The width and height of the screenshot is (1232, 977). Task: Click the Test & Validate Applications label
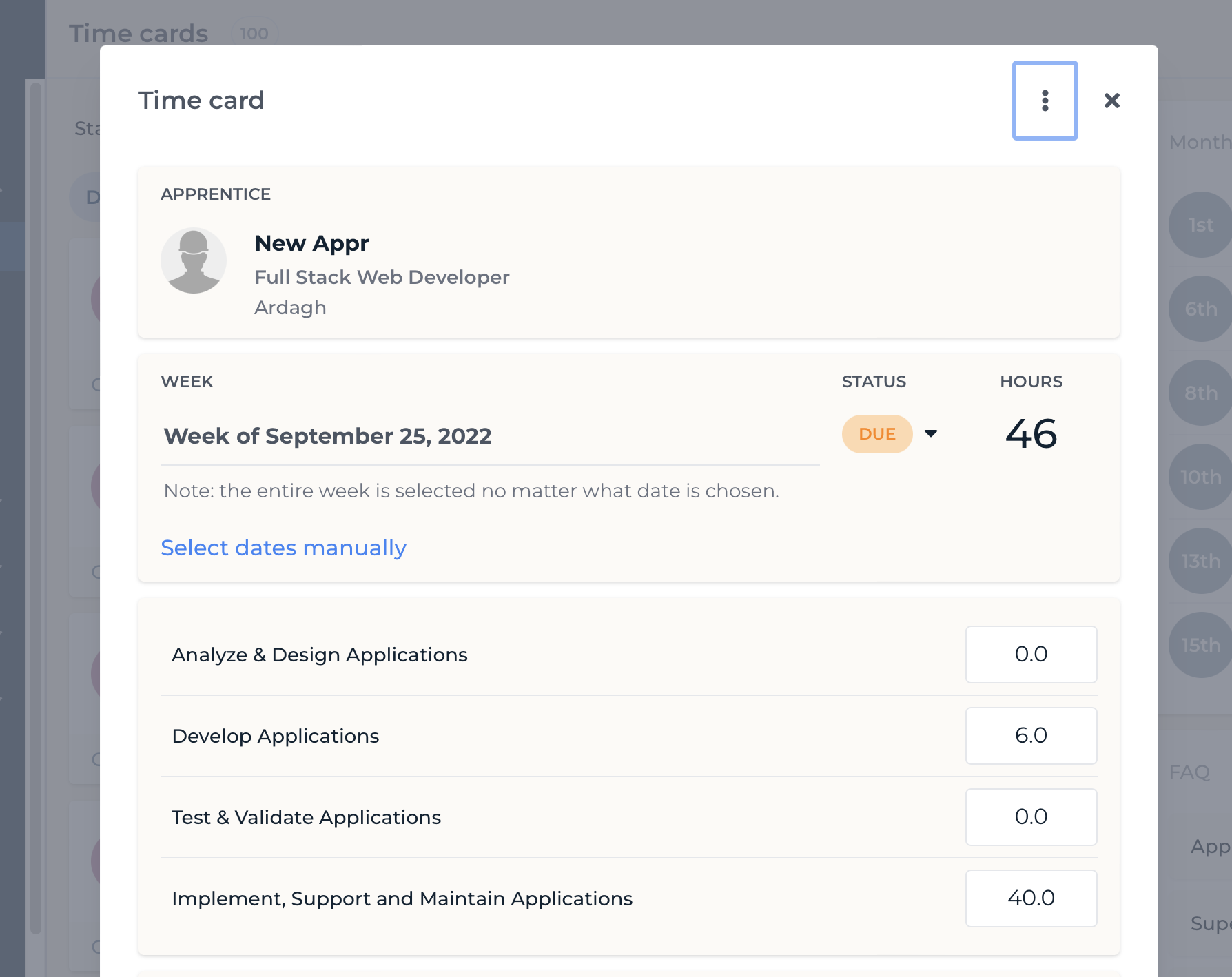pos(306,817)
